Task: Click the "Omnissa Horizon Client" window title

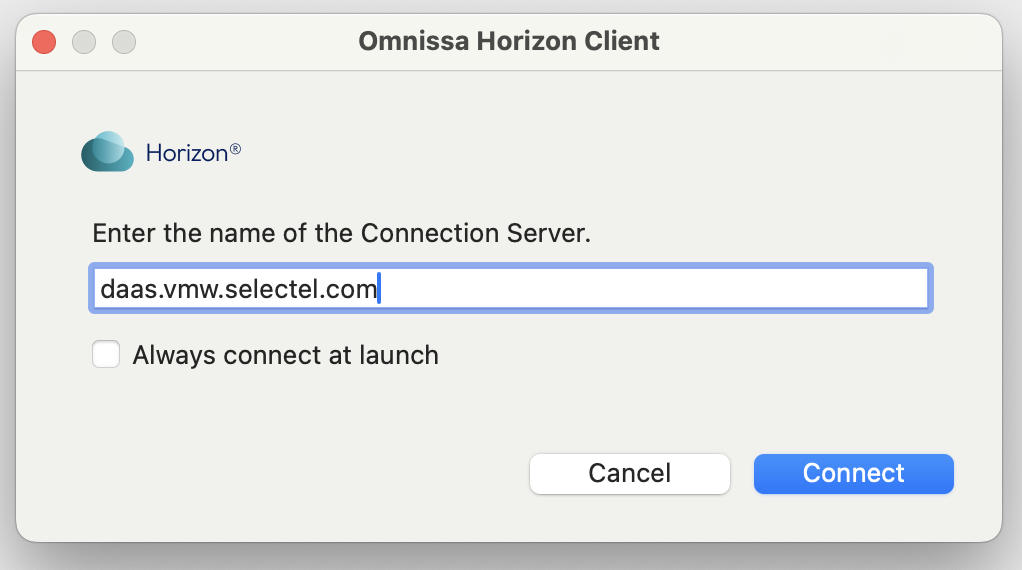Action: (508, 42)
